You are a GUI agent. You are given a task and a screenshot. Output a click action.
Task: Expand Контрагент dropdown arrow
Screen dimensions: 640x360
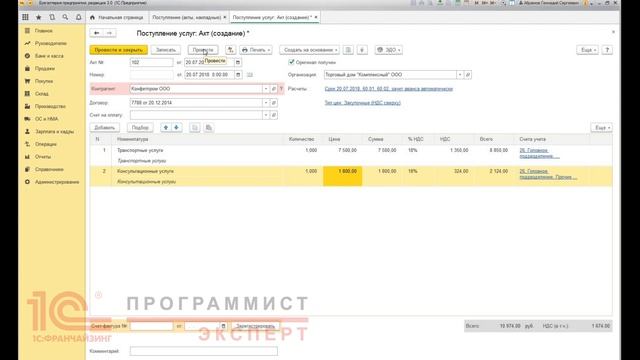point(266,89)
